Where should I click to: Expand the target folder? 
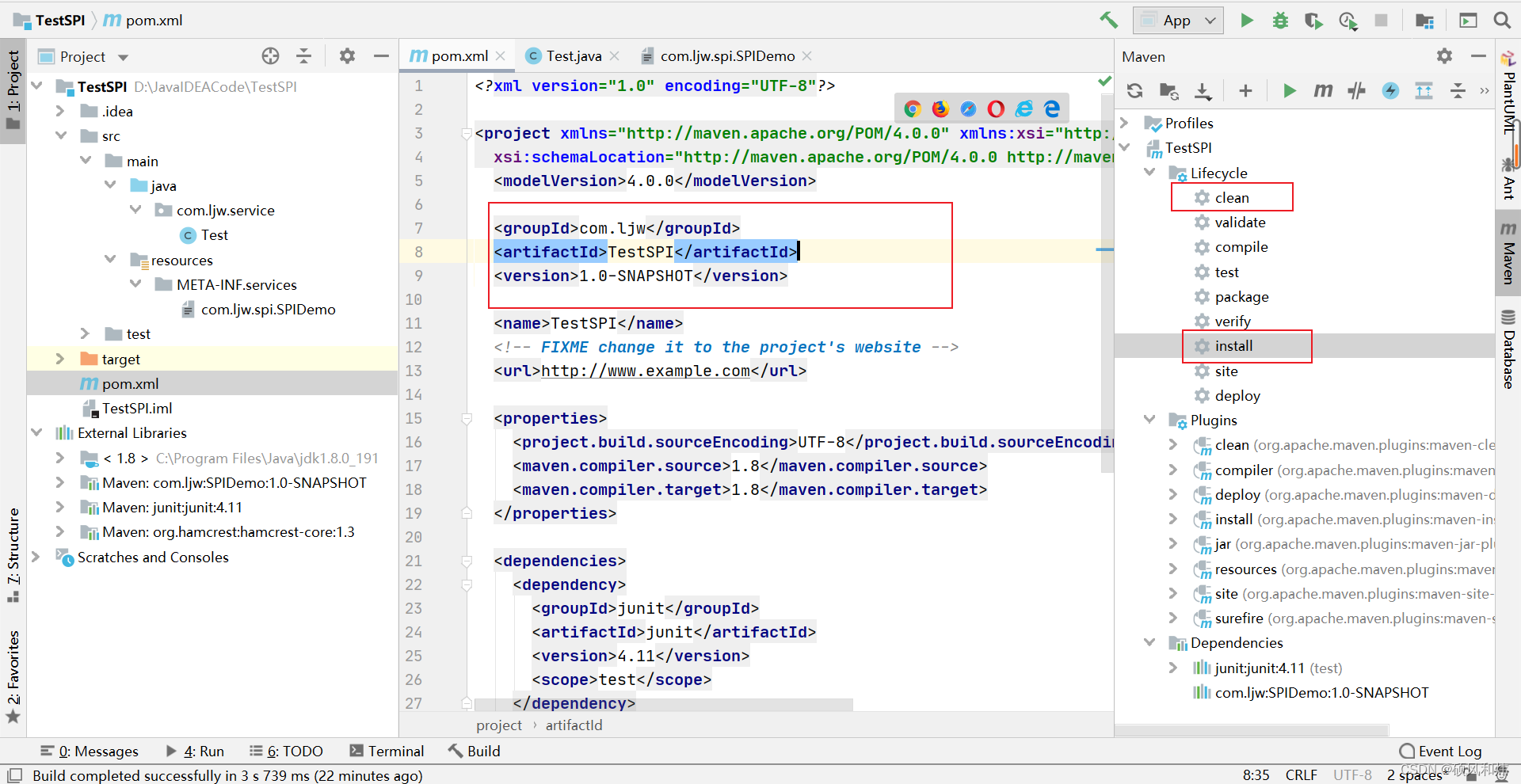pyautogui.click(x=60, y=360)
